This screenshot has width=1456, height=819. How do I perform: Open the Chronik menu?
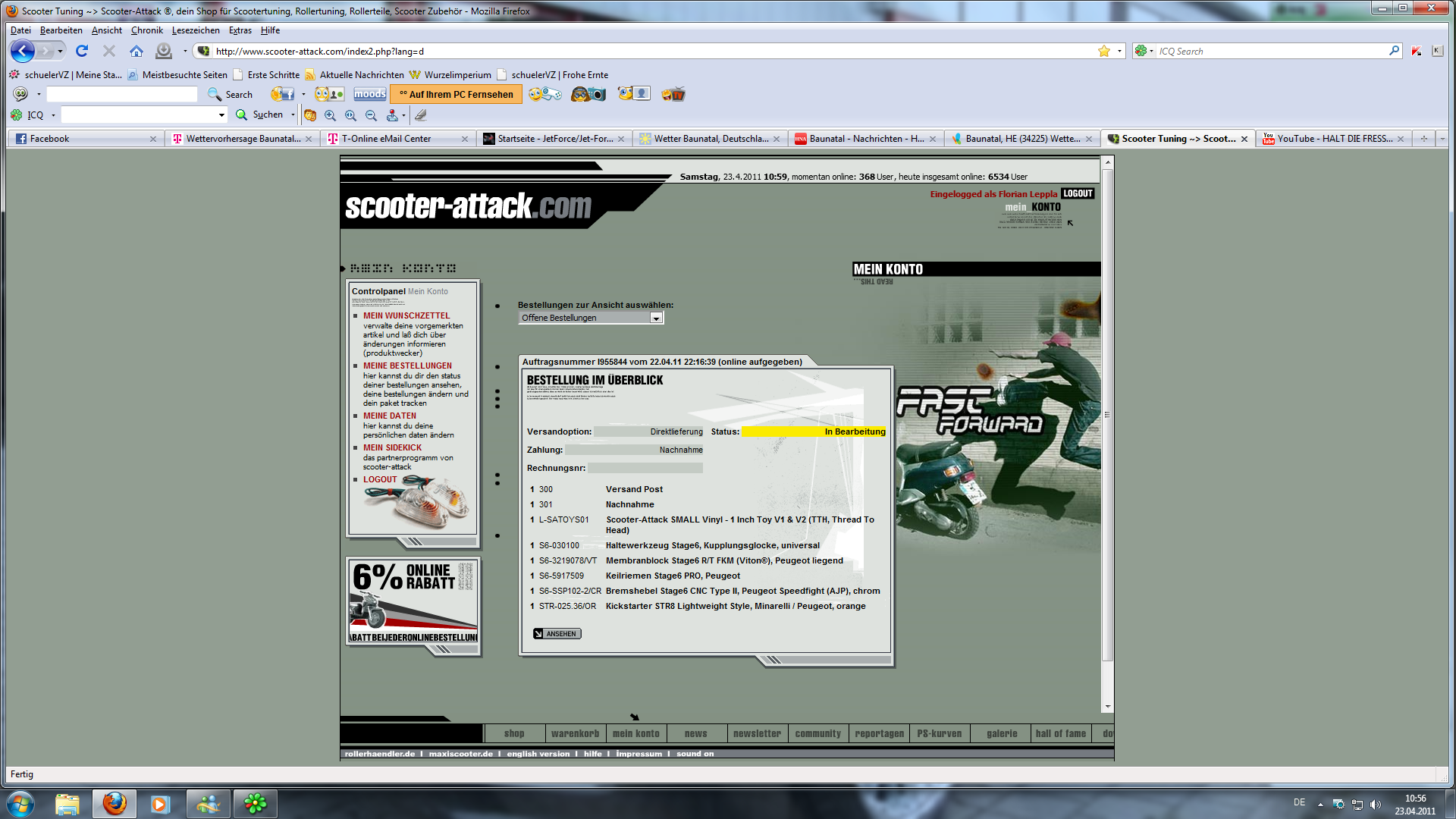(x=147, y=30)
